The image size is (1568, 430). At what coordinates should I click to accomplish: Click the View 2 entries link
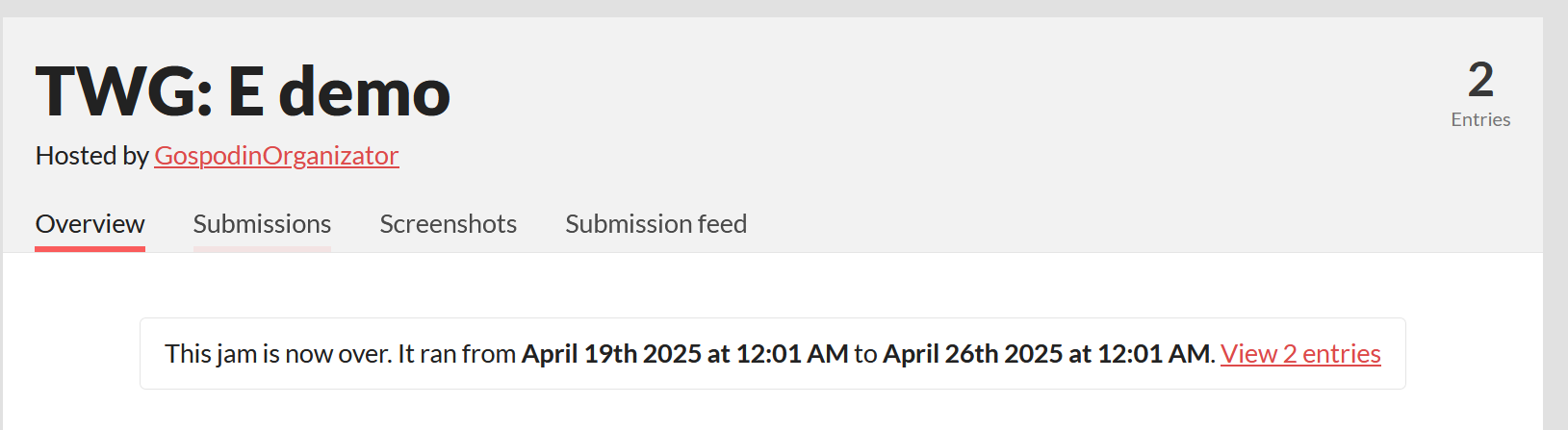pos(1299,354)
